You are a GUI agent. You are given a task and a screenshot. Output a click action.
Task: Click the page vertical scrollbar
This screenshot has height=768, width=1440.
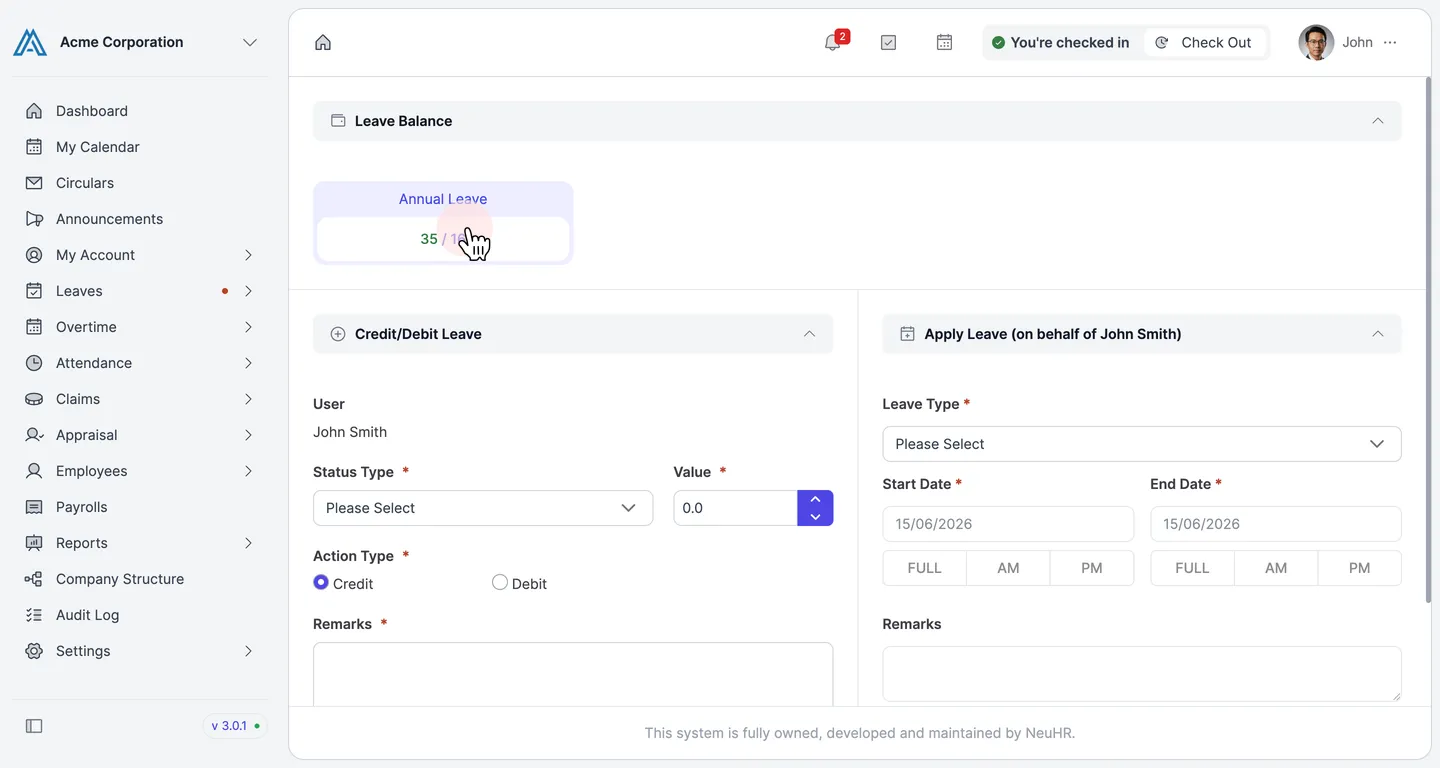pos(1427,340)
